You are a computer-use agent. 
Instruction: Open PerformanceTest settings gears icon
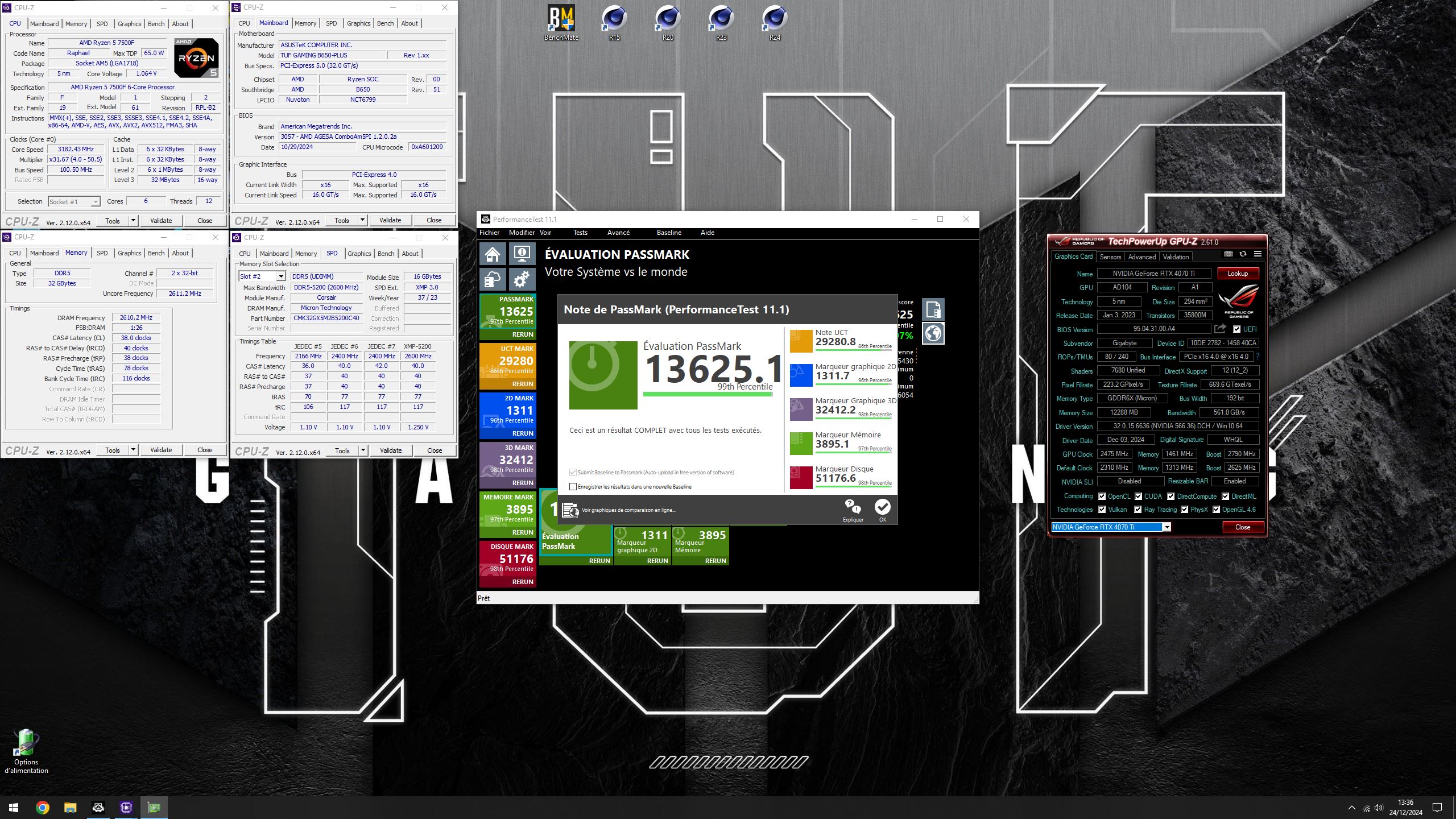click(x=522, y=279)
